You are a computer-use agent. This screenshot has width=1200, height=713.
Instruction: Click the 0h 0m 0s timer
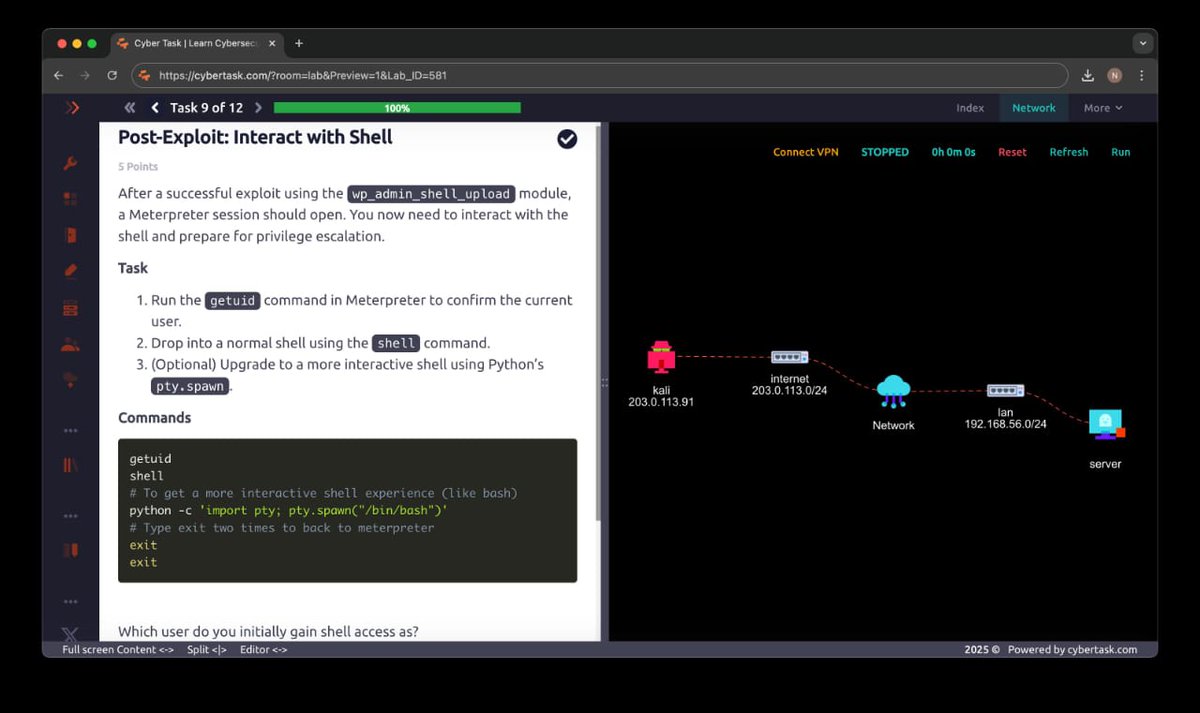click(953, 152)
